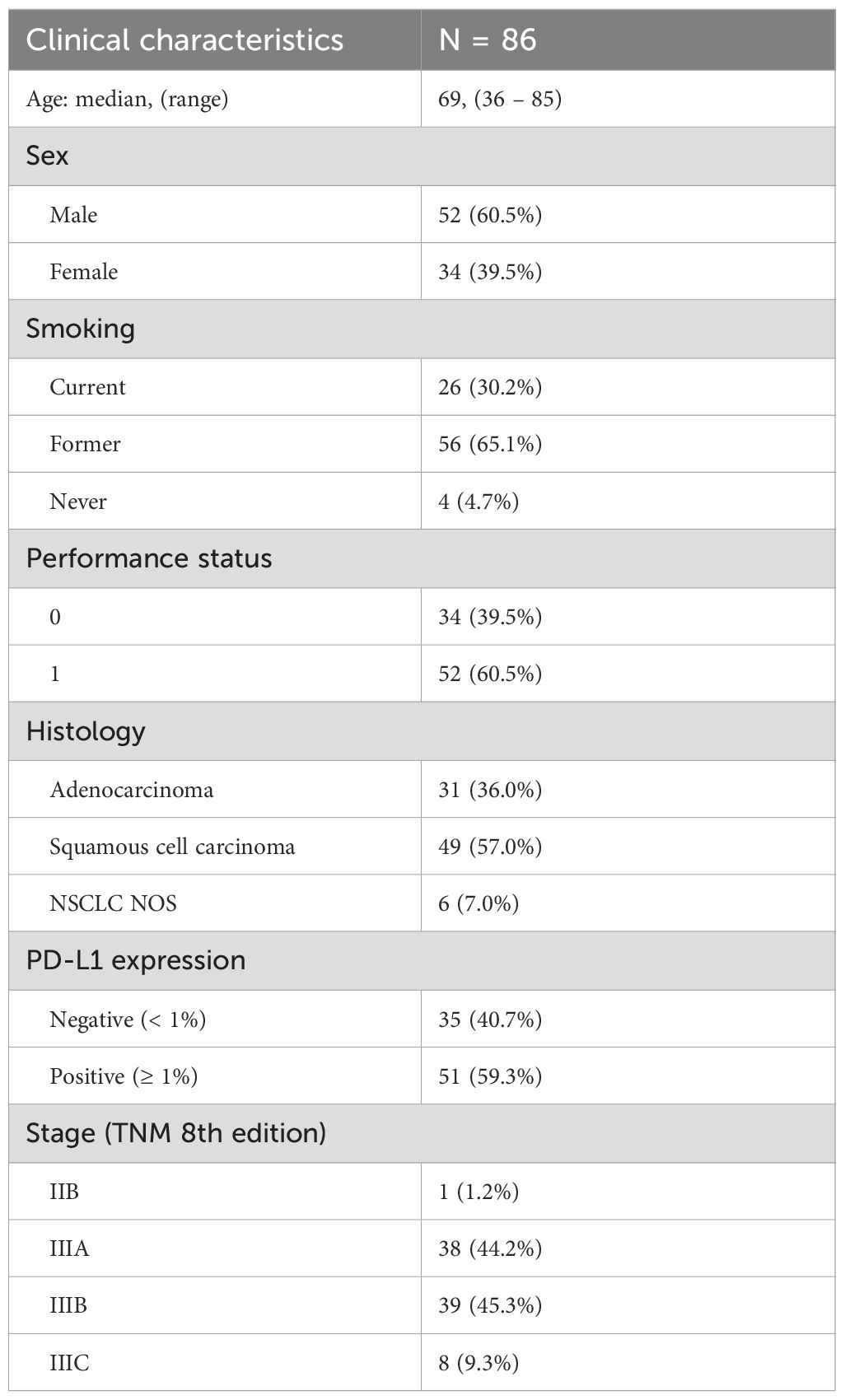Click the NSCLC NOS row label
The width and height of the screenshot is (845, 1400).
[113, 903]
